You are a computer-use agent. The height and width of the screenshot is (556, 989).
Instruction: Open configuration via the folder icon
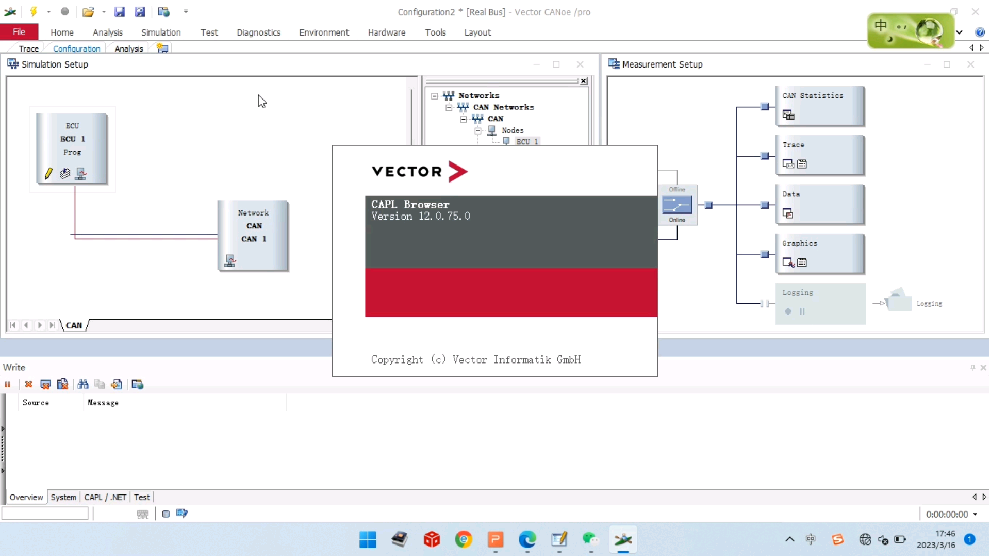(x=88, y=11)
